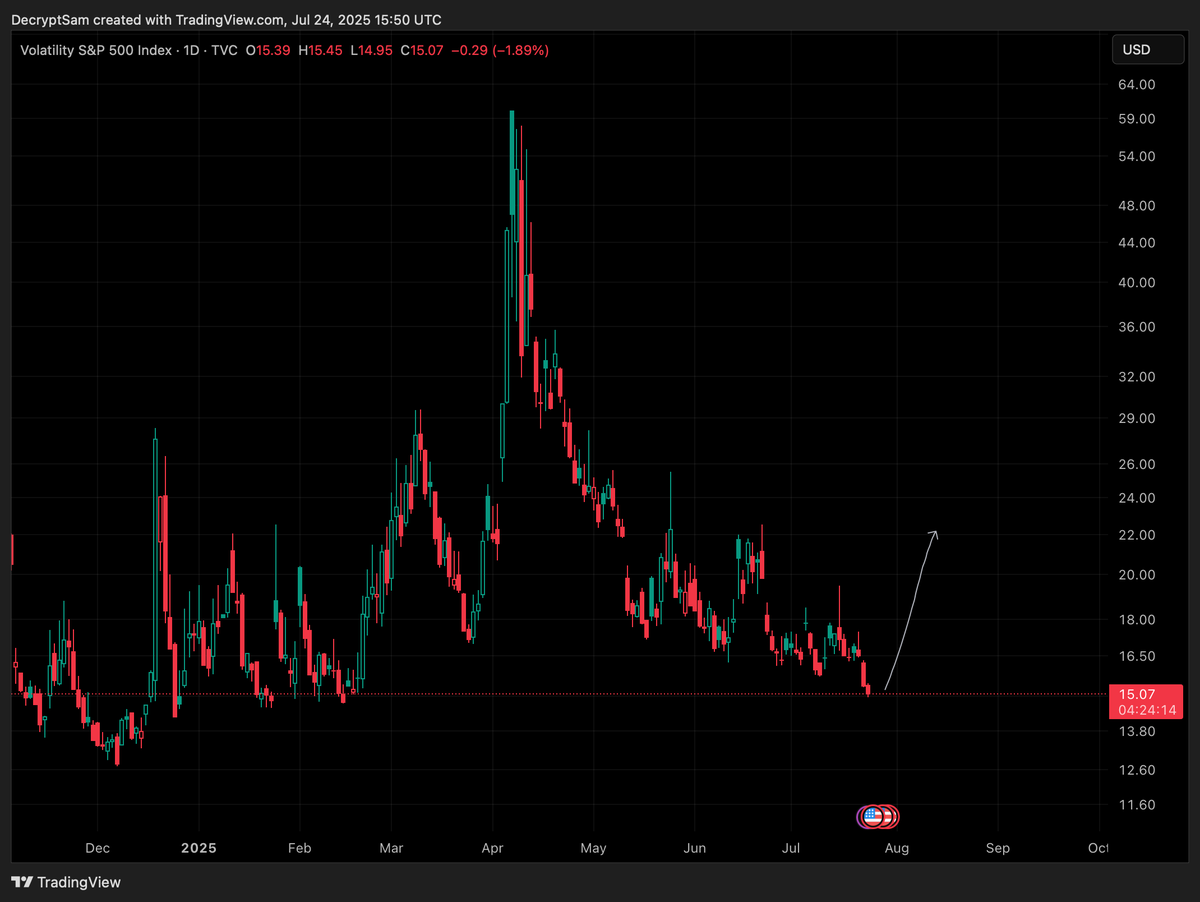1200x902 pixels.
Task: Click the Jul label on time axis
Action: (791, 848)
